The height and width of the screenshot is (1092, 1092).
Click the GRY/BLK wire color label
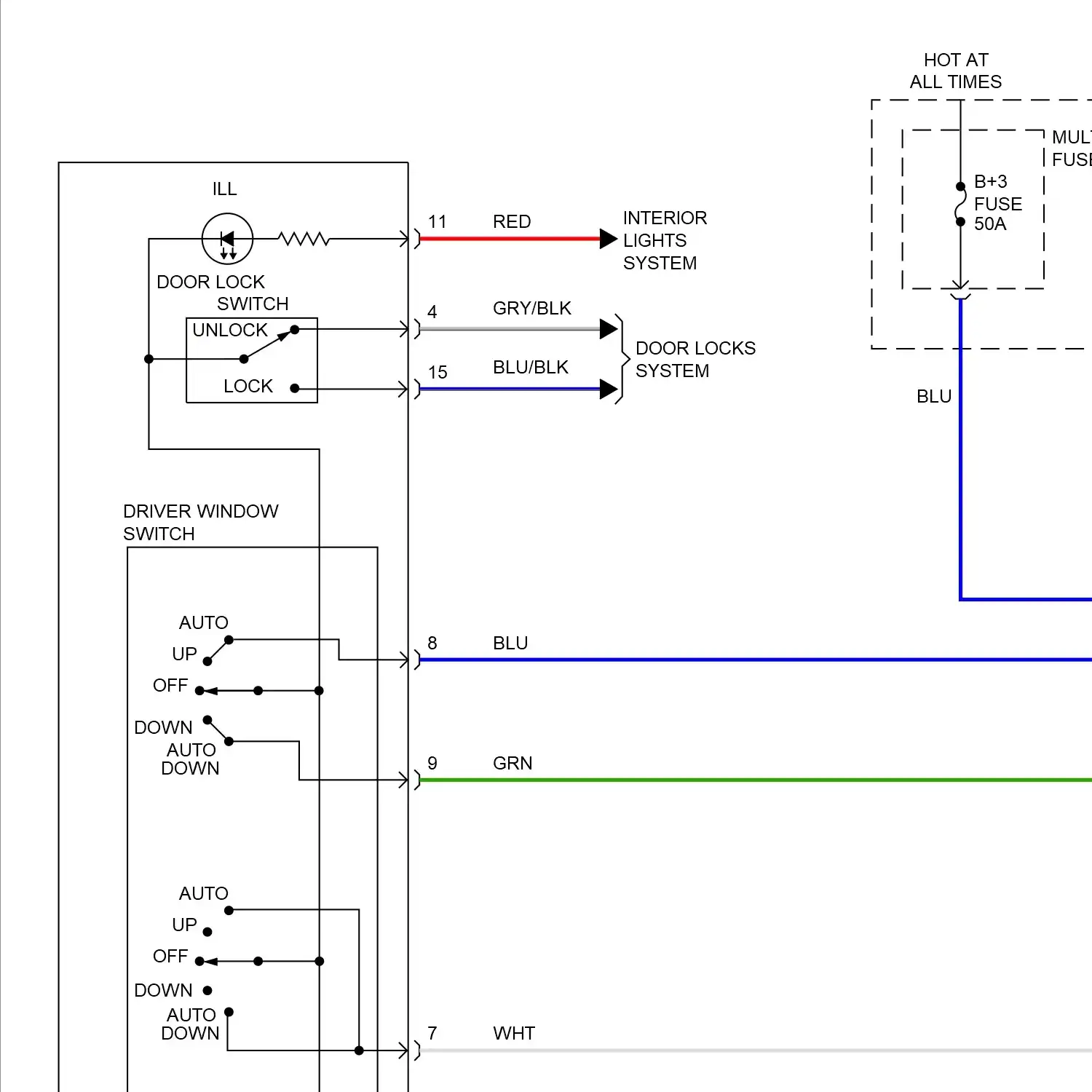[x=532, y=309]
